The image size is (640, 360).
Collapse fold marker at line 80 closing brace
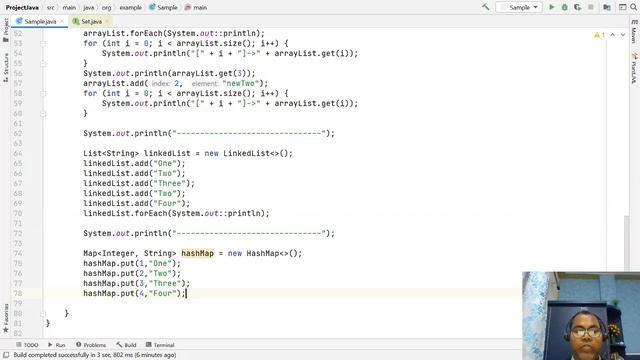pos(43,314)
